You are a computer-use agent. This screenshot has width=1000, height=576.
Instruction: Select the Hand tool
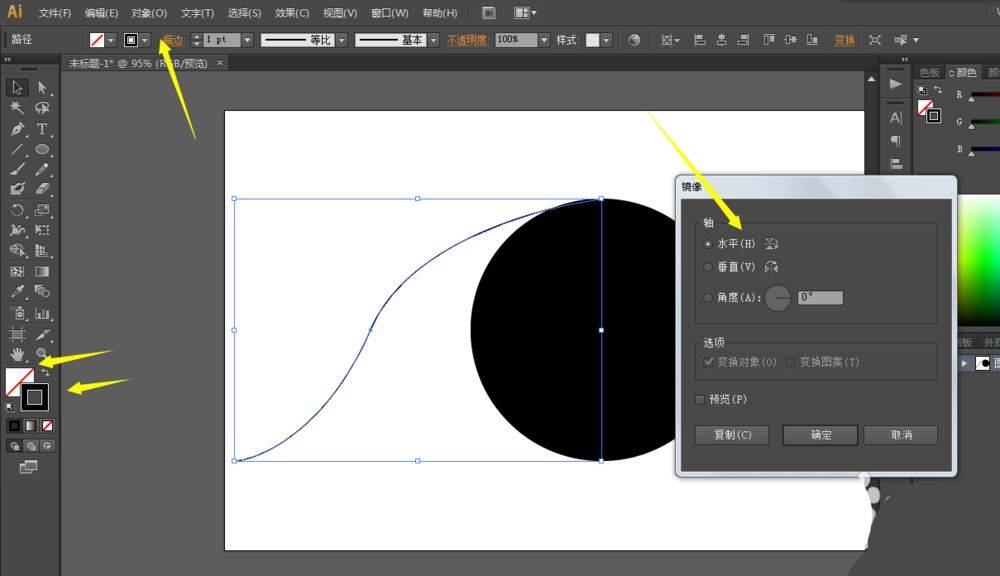[x=17, y=354]
